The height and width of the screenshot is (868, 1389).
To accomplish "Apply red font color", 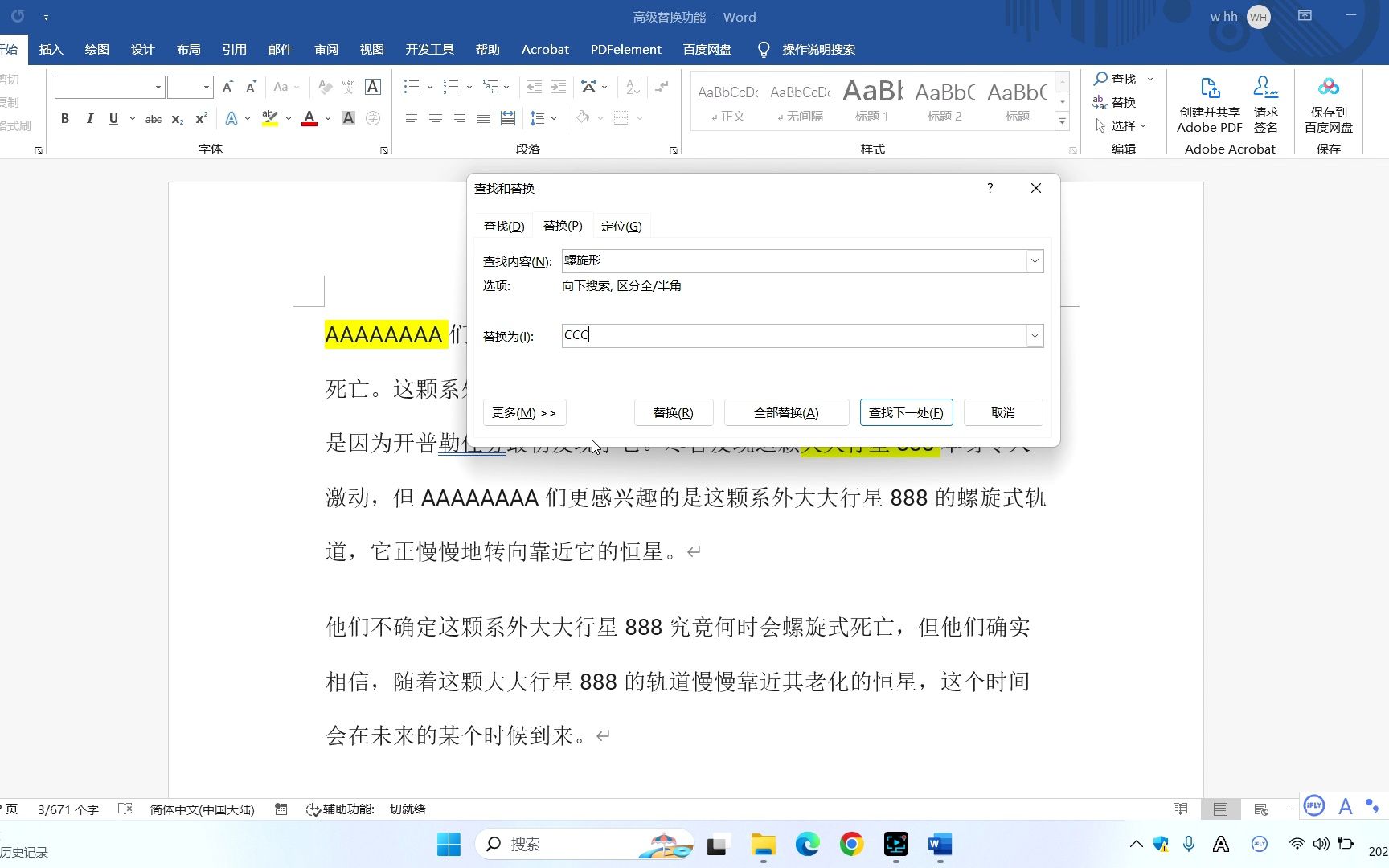I will (309, 119).
